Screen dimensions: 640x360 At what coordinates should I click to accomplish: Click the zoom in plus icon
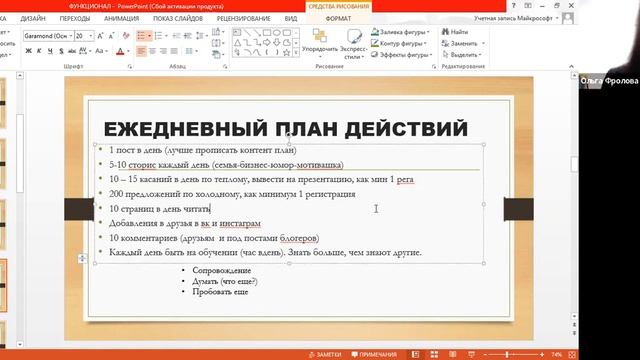[542, 355]
